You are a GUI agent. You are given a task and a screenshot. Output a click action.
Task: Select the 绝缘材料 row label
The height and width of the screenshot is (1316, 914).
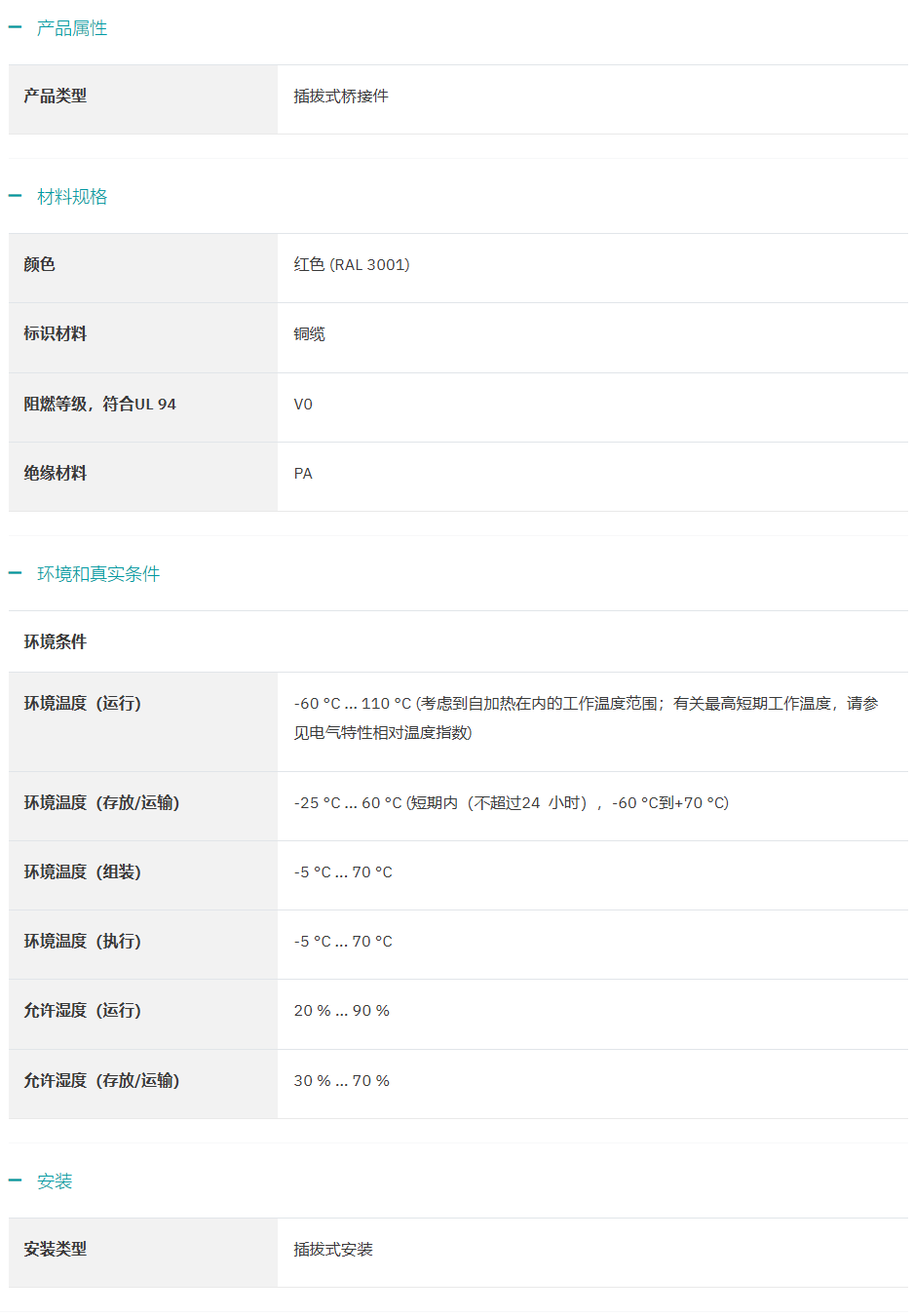(x=56, y=473)
